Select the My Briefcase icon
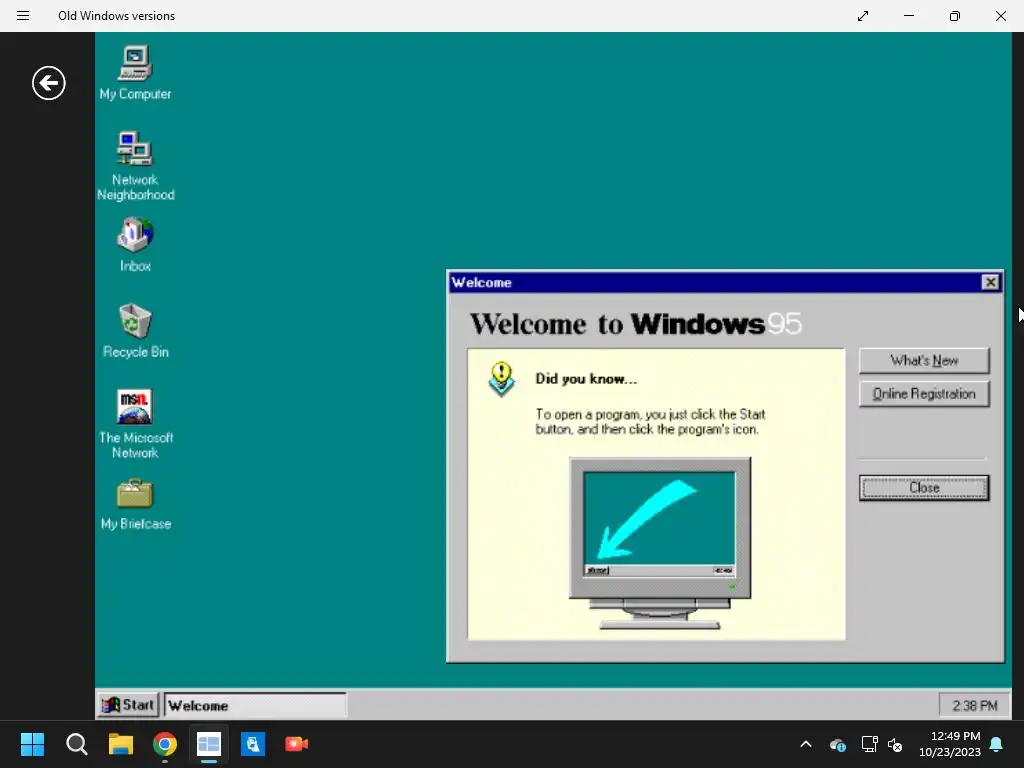Screen dimensions: 1024x768 point(135,504)
